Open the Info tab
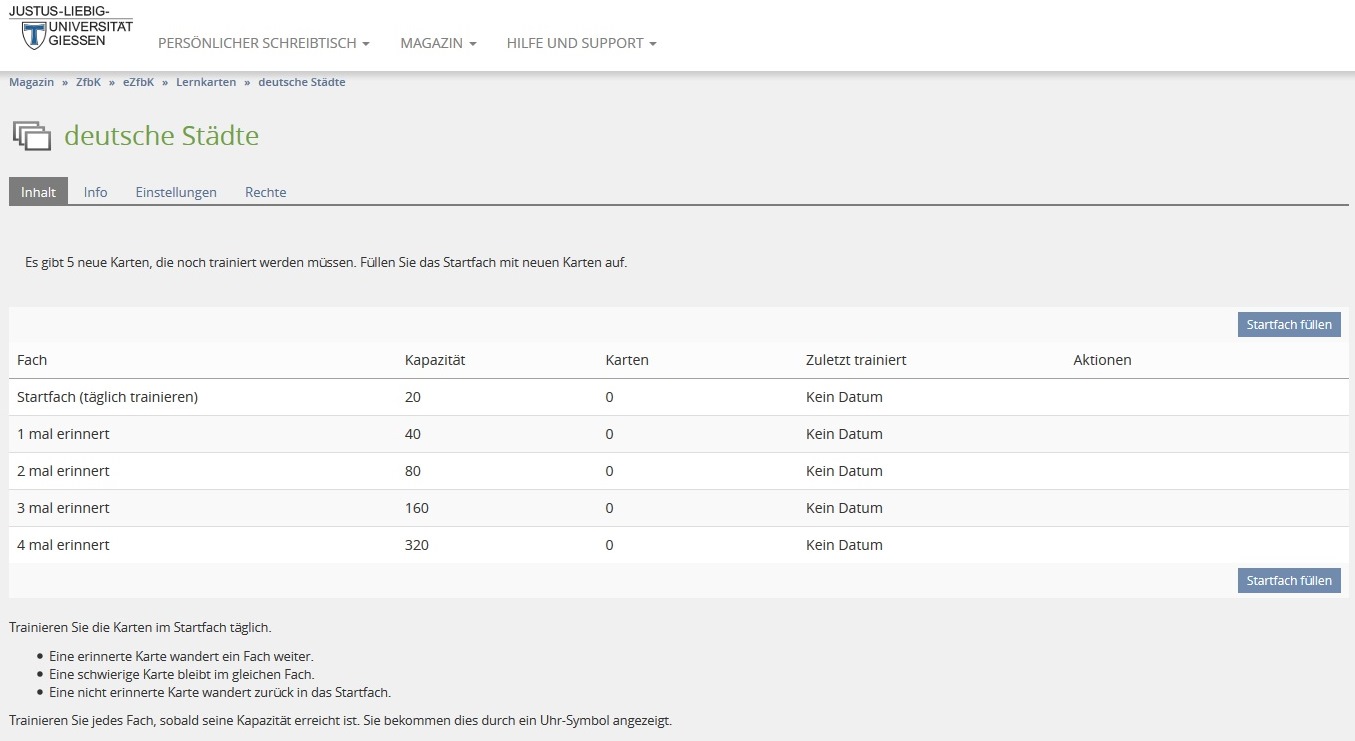The height and width of the screenshot is (741, 1355). click(96, 192)
